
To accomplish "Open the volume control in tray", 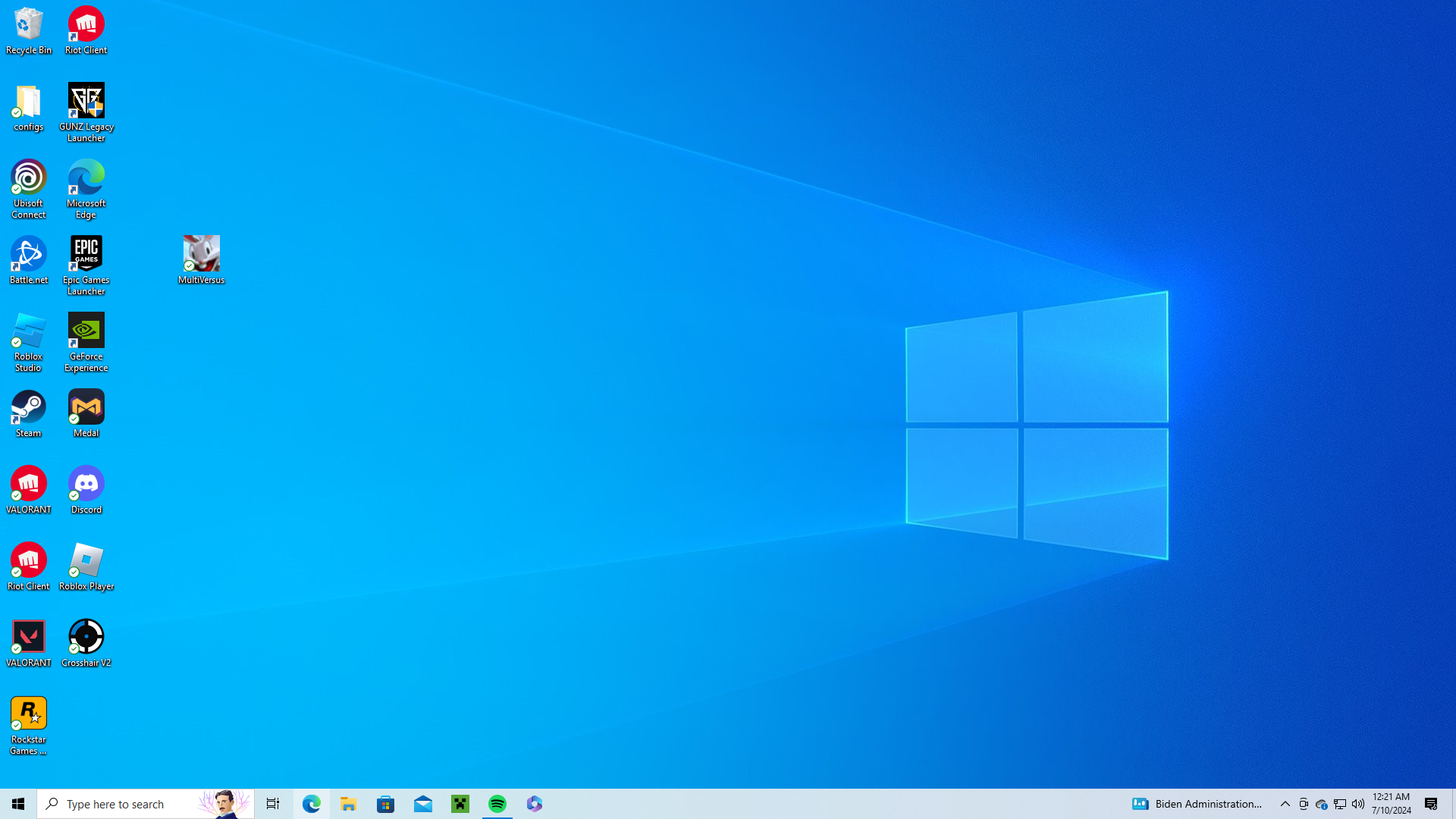I will (1358, 804).
